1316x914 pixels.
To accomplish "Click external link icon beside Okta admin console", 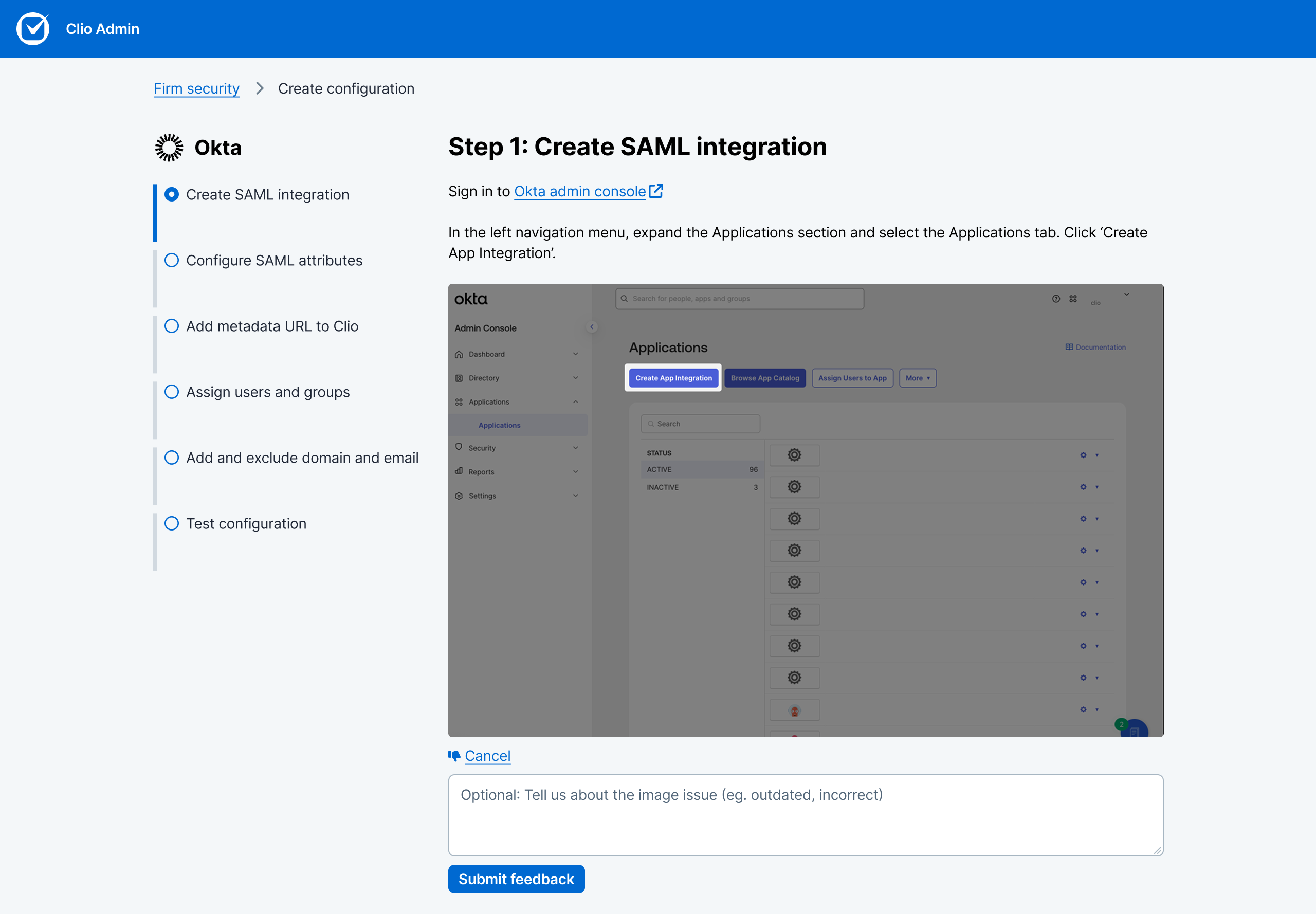I will coord(656,191).
